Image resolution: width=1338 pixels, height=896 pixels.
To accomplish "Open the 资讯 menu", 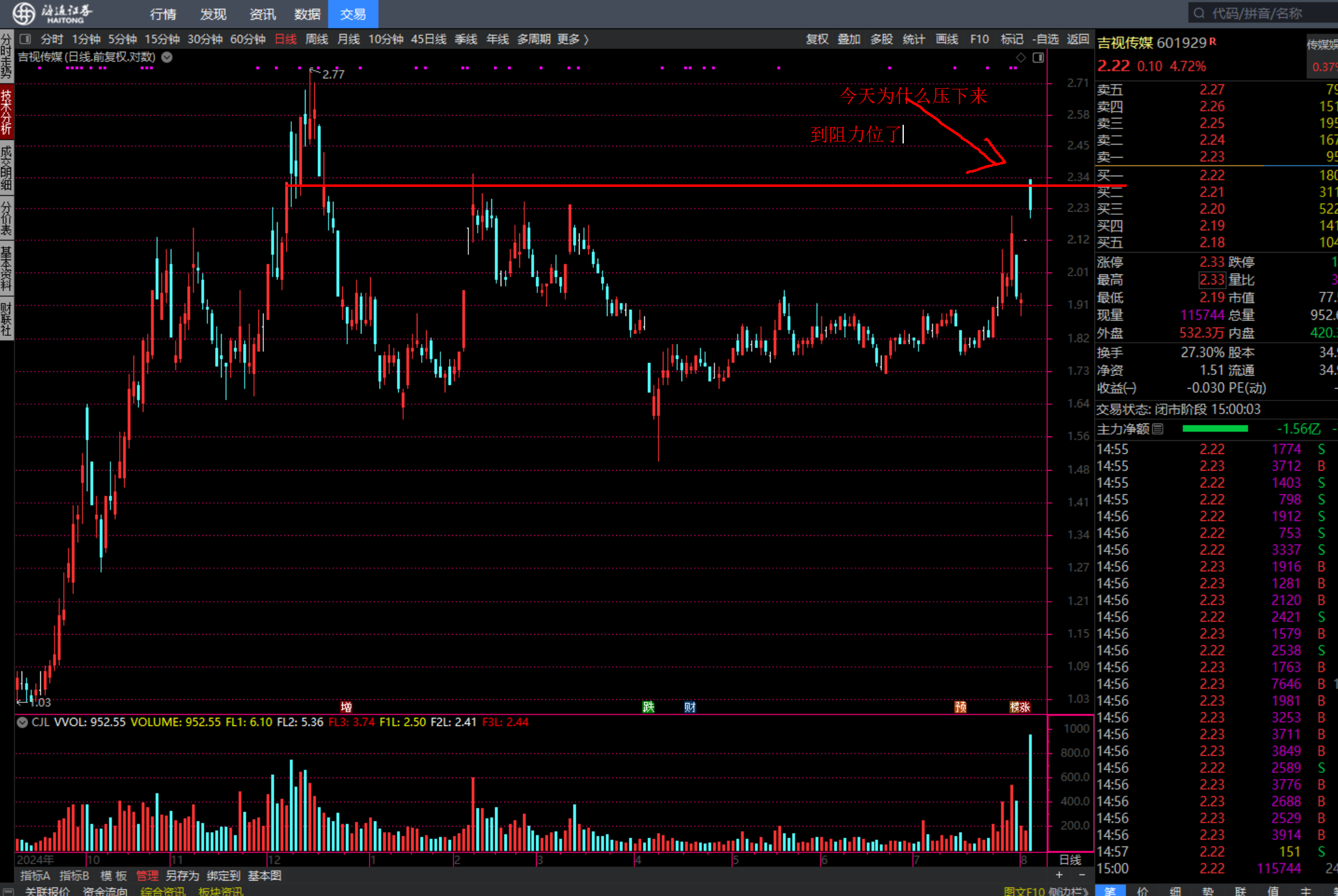I will [262, 14].
